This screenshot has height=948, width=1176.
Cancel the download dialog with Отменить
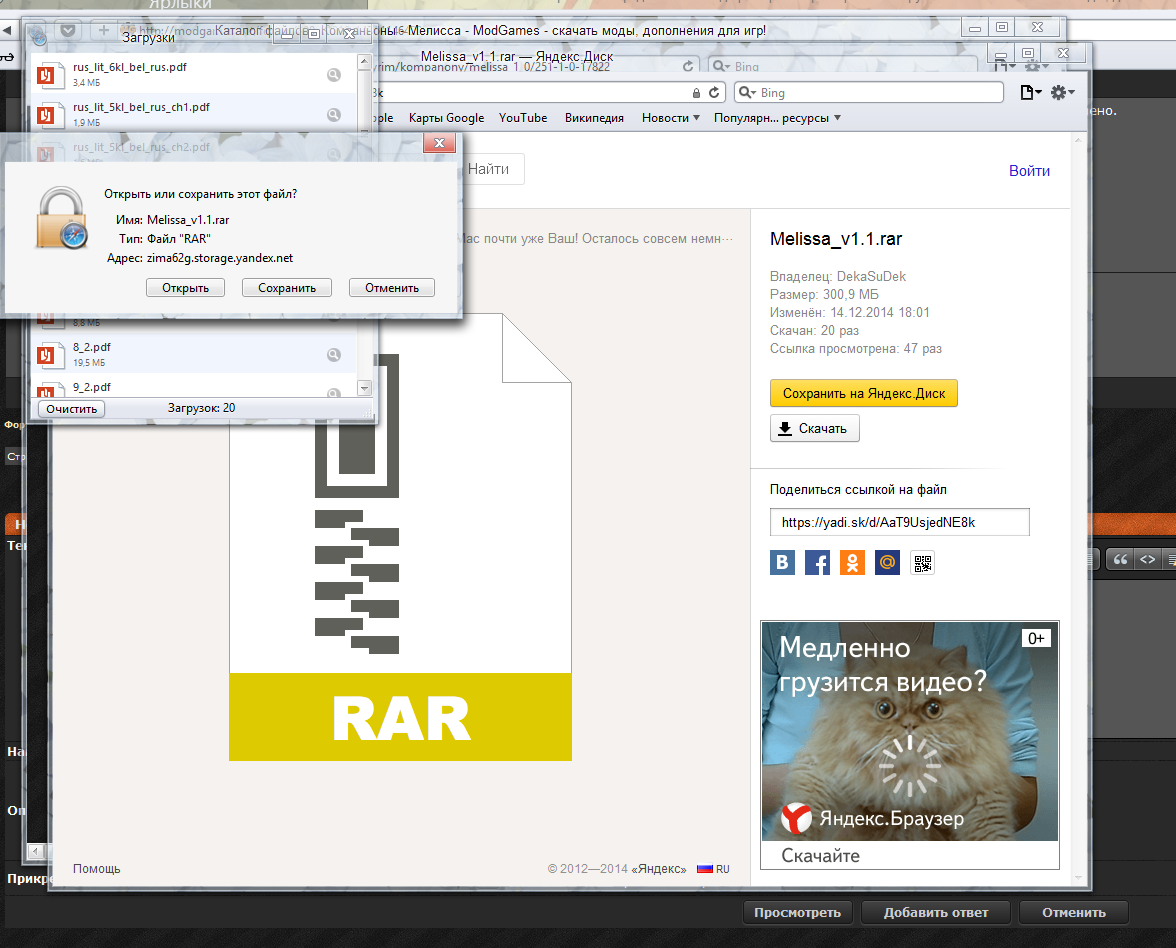pyautogui.click(x=392, y=288)
